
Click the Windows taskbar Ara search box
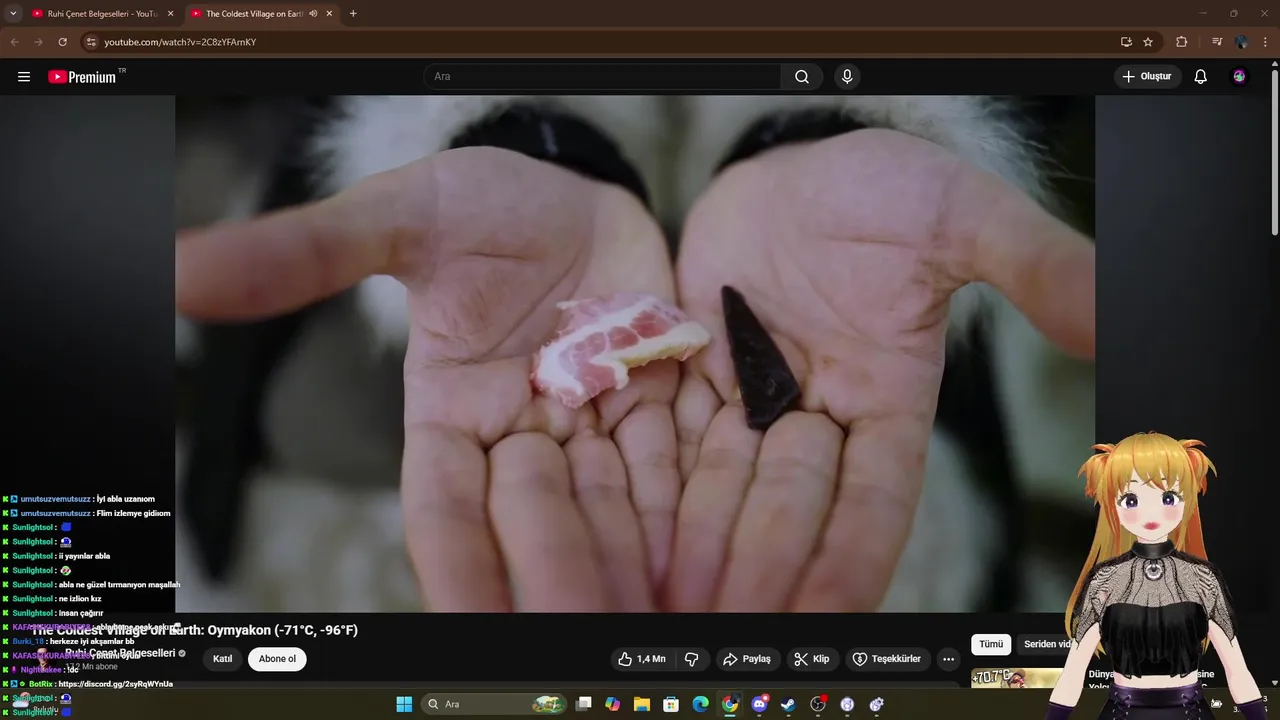(x=495, y=704)
